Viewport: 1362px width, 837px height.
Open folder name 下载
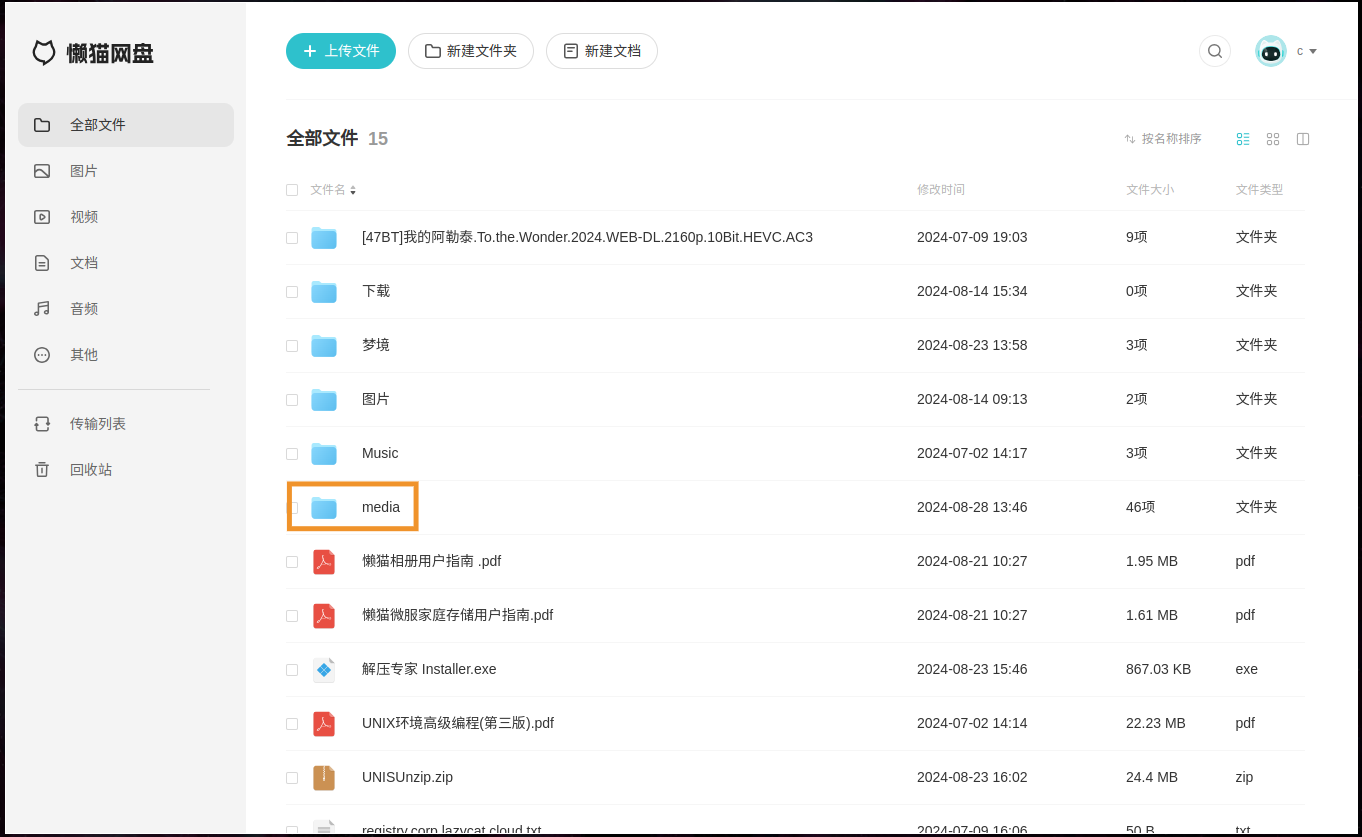(x=376, y=291)
